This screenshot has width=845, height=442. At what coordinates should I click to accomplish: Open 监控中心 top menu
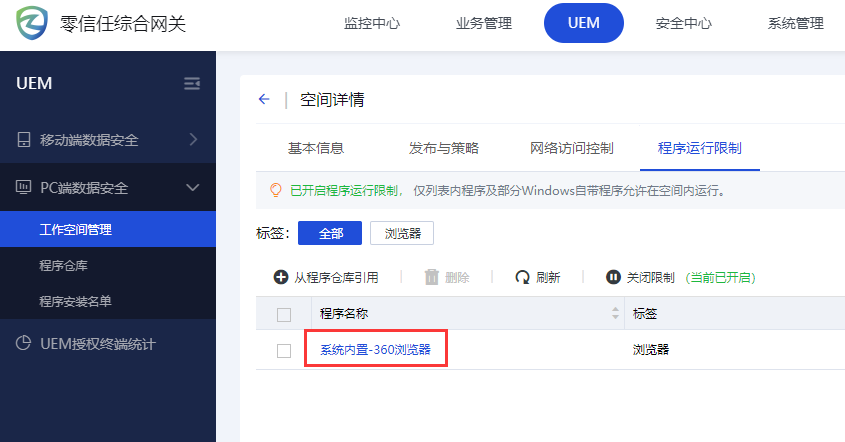click(372, 23)
